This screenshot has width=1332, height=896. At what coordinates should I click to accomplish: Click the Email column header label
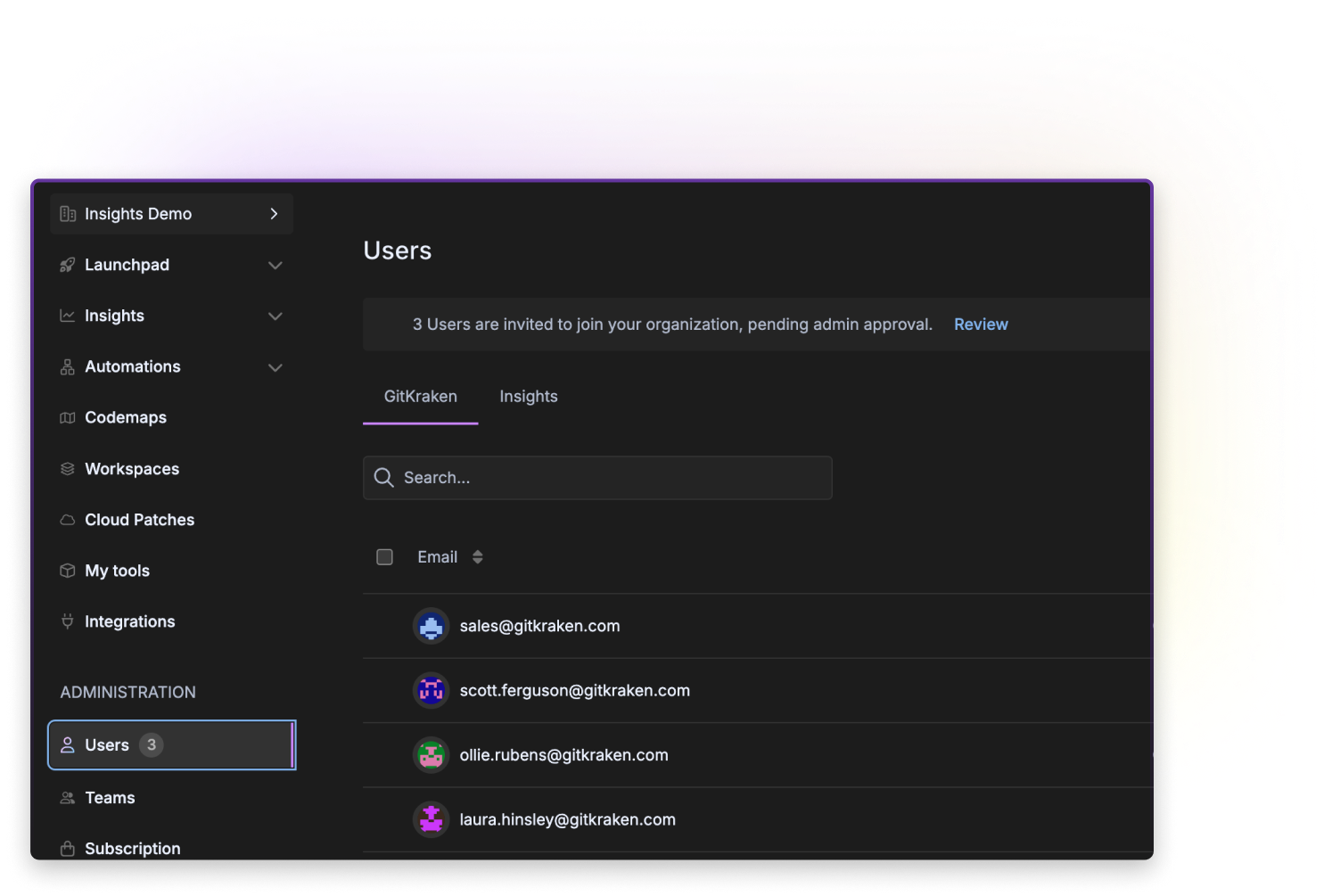438,557
